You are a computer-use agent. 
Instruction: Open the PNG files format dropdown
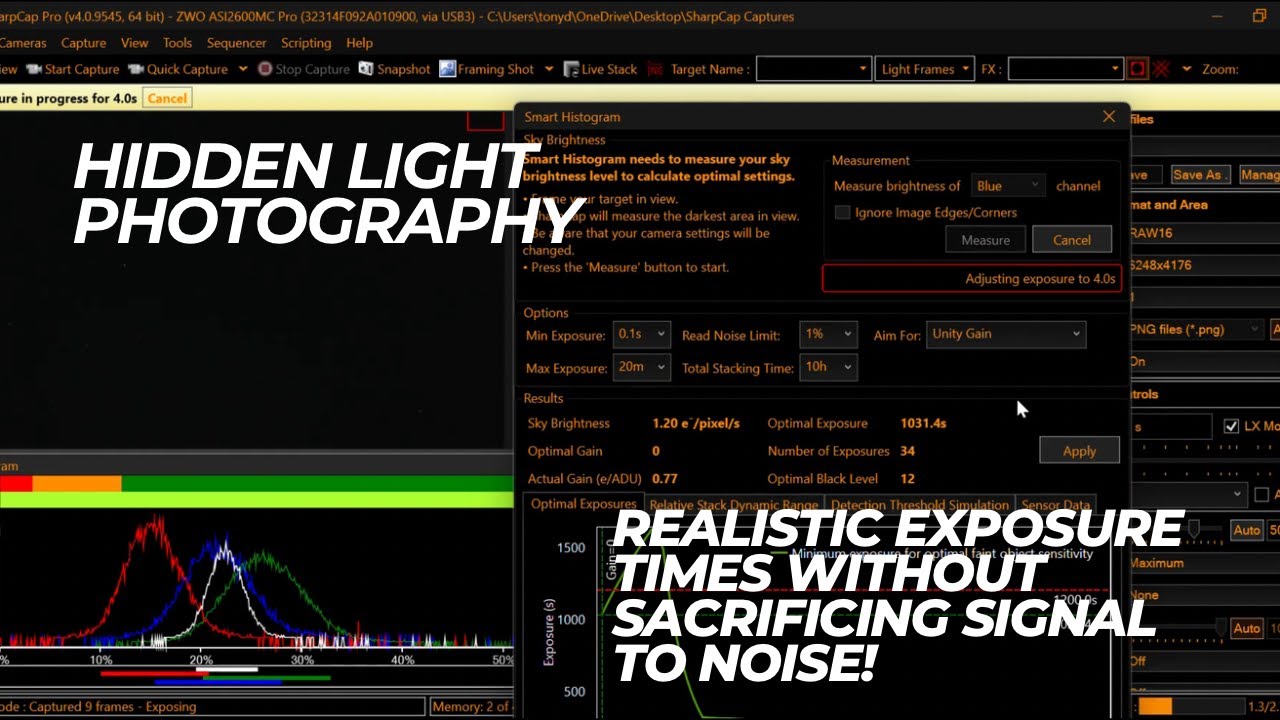pos(1196,329)
